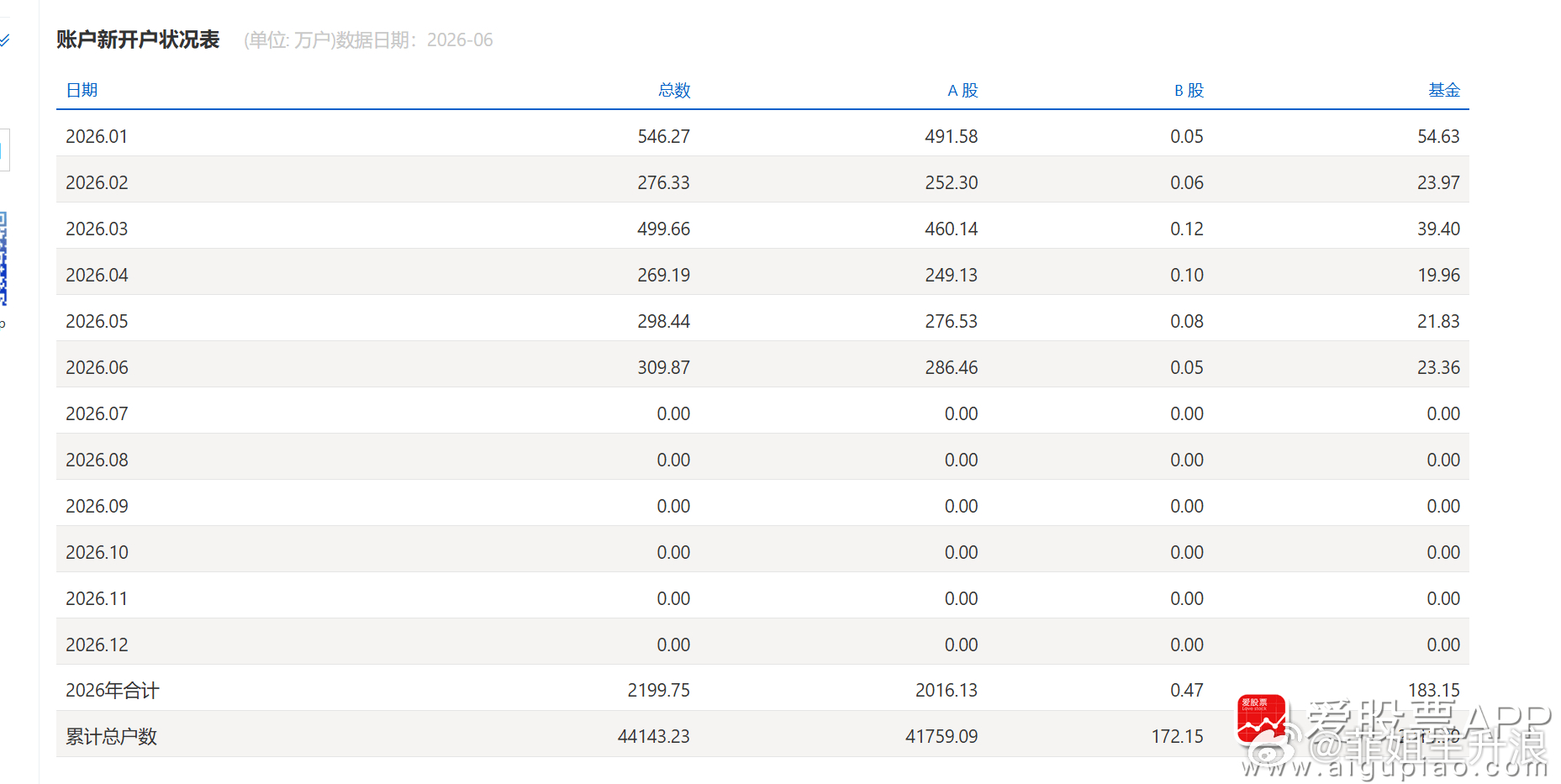Click B股 value 0.06

coord(1187,182)
